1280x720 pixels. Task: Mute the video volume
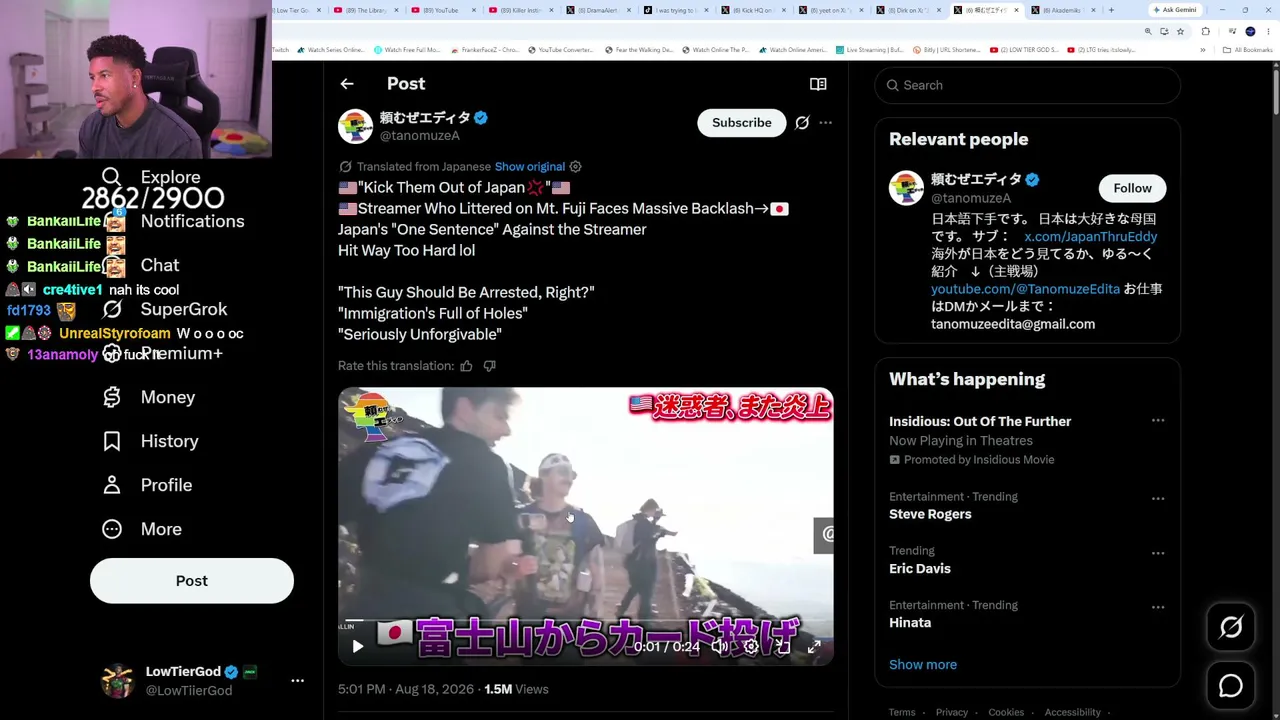719,647
